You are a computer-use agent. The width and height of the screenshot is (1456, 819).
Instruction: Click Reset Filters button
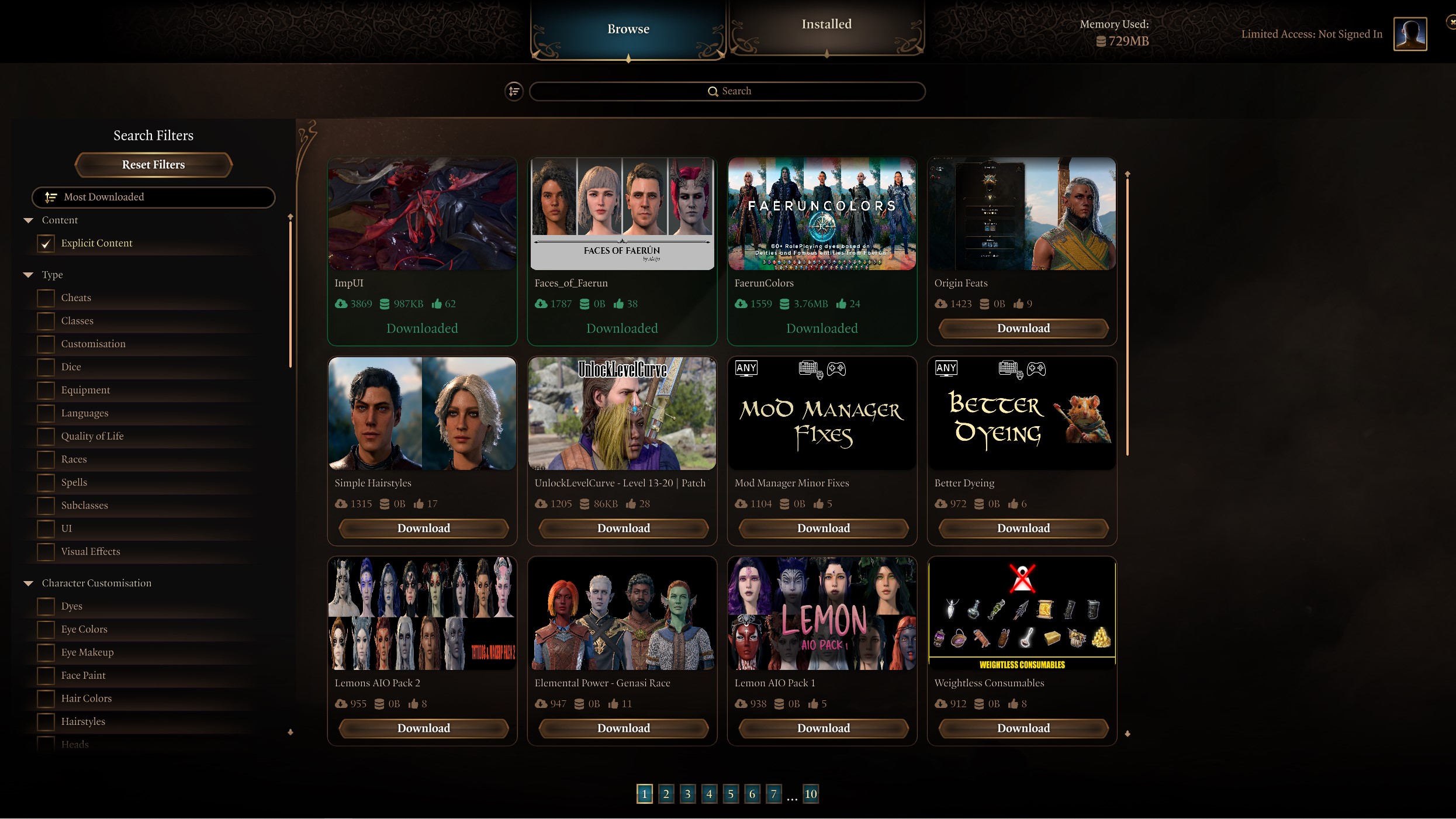click(x=153, y=165)
